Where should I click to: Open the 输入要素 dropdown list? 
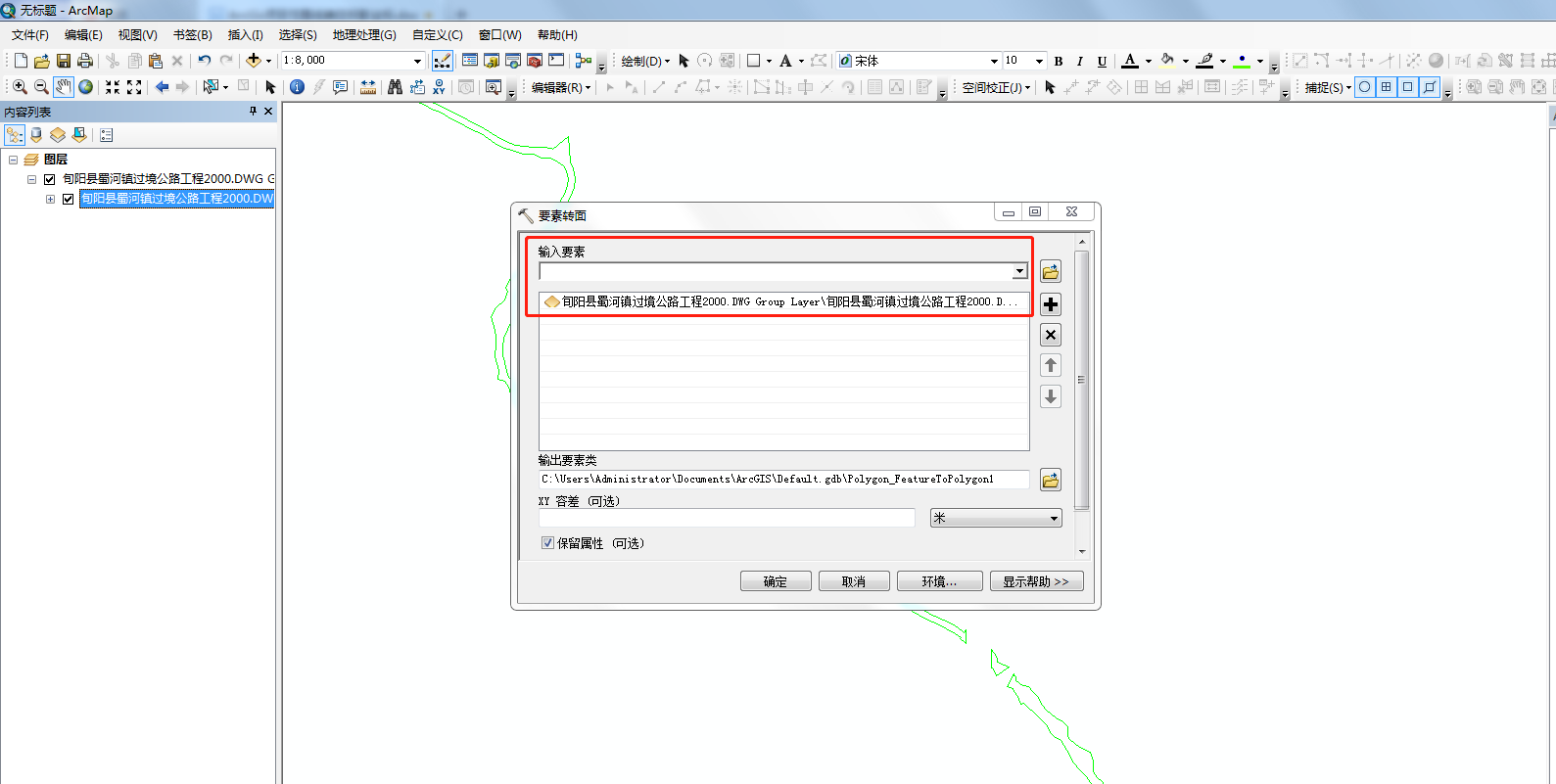pos(1019,271)
